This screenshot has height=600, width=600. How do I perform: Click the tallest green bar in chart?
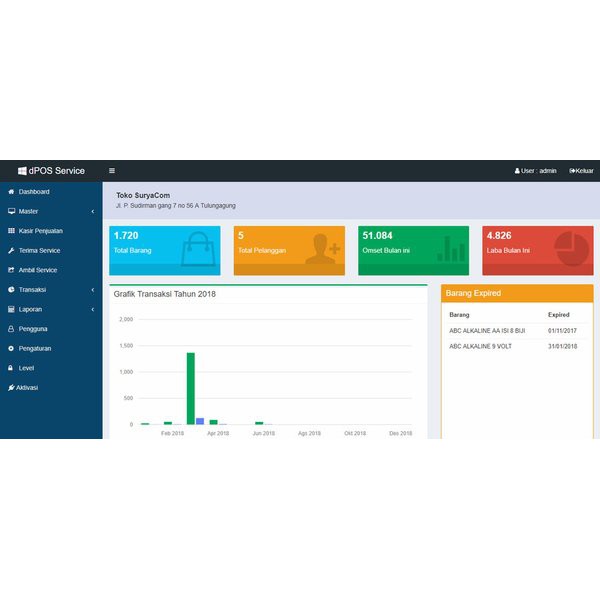pyautogui.click(x=191, y=388)
